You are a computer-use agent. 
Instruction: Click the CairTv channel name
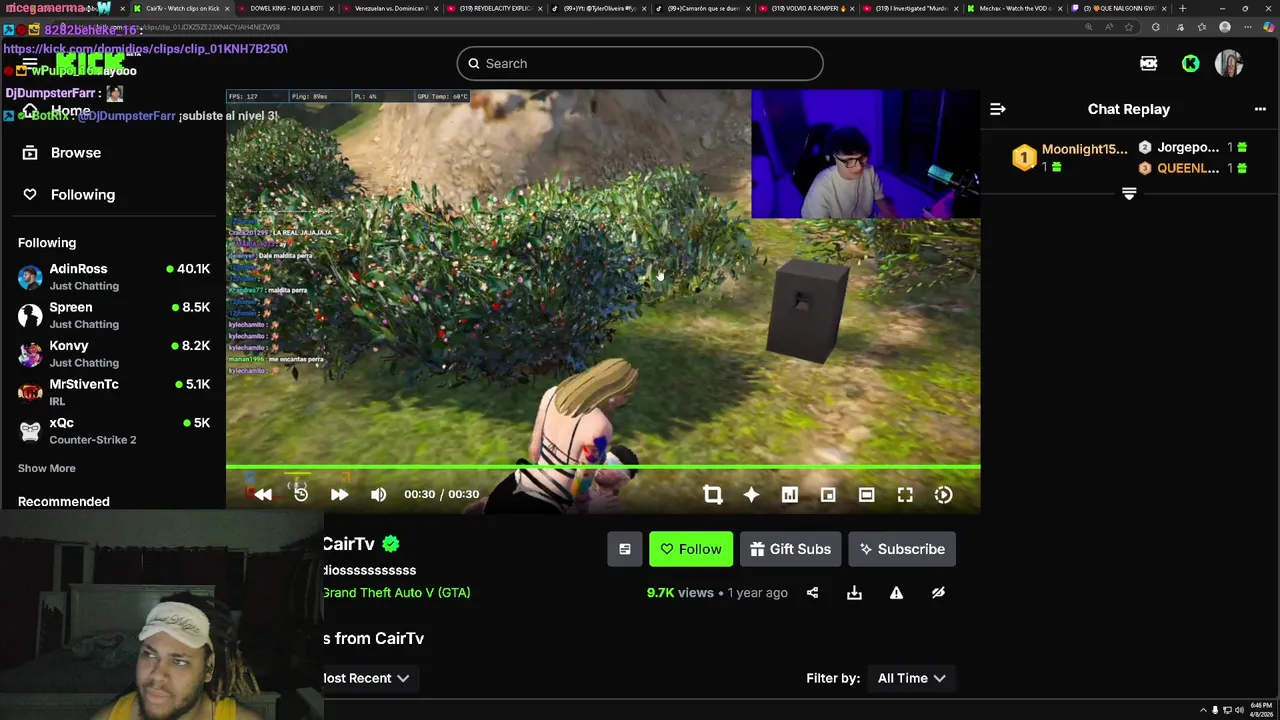click(348, 544)
